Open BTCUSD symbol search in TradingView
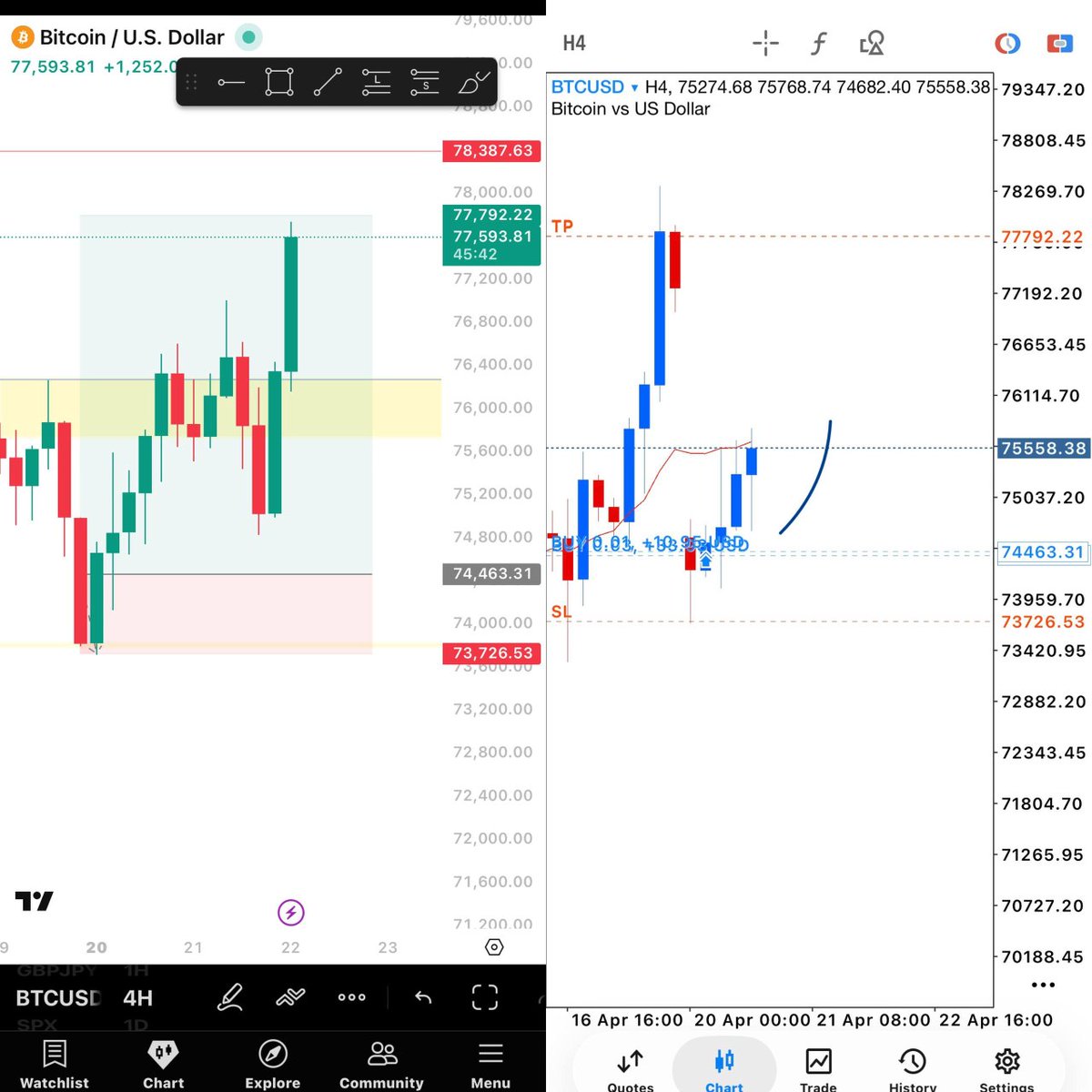The image size is (1092, 1092). coord(58,998)
